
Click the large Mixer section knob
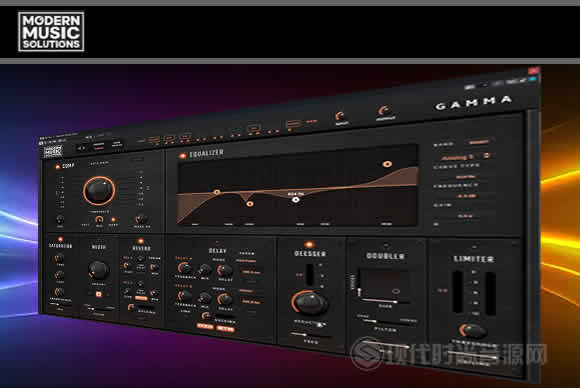coord(99,270)
